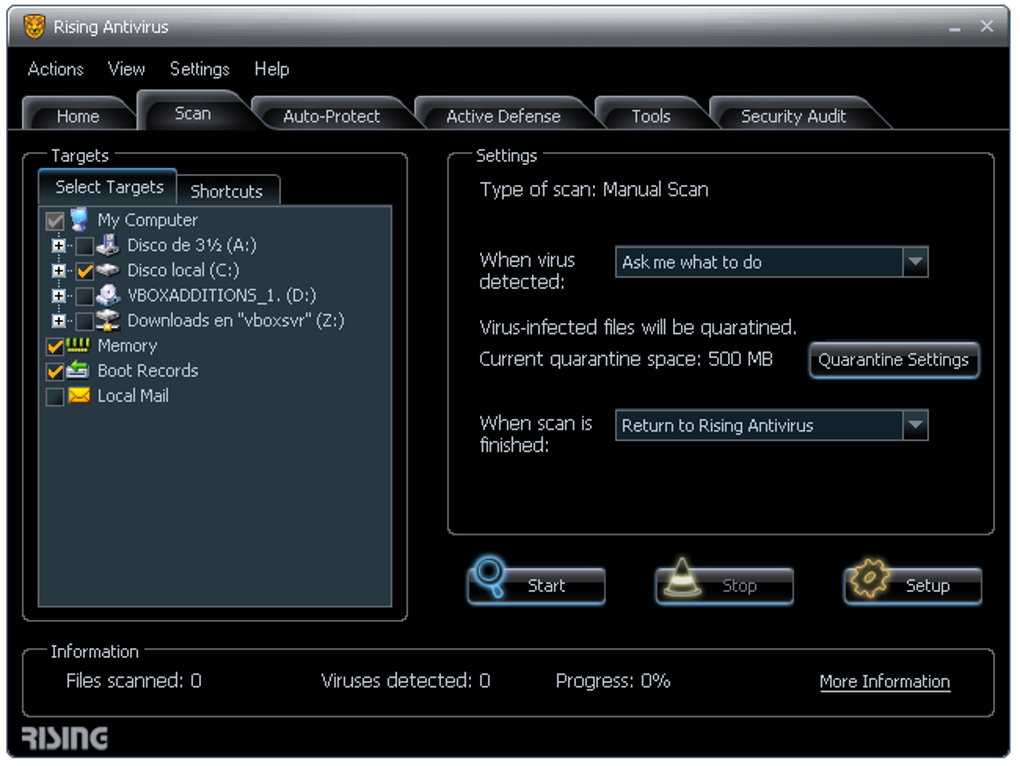1020x766 pixels.
Task: Click the network drive Z: icon
Action: (107, 320)
